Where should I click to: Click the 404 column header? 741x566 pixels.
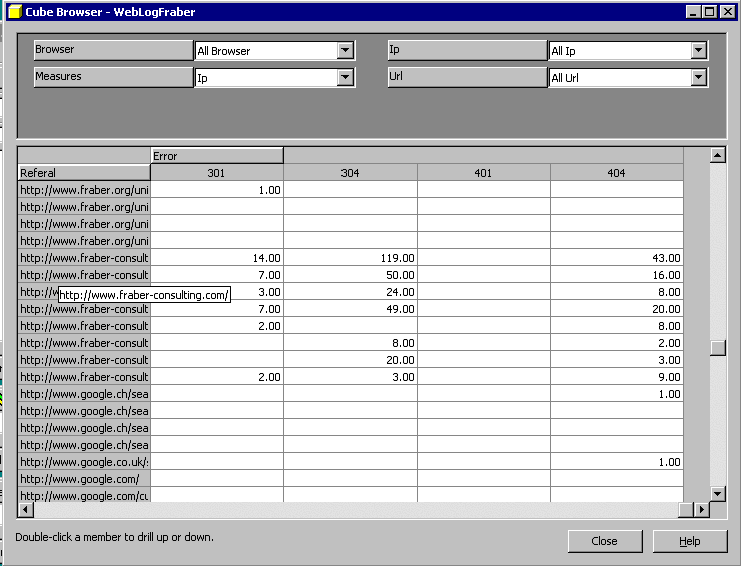616,173
